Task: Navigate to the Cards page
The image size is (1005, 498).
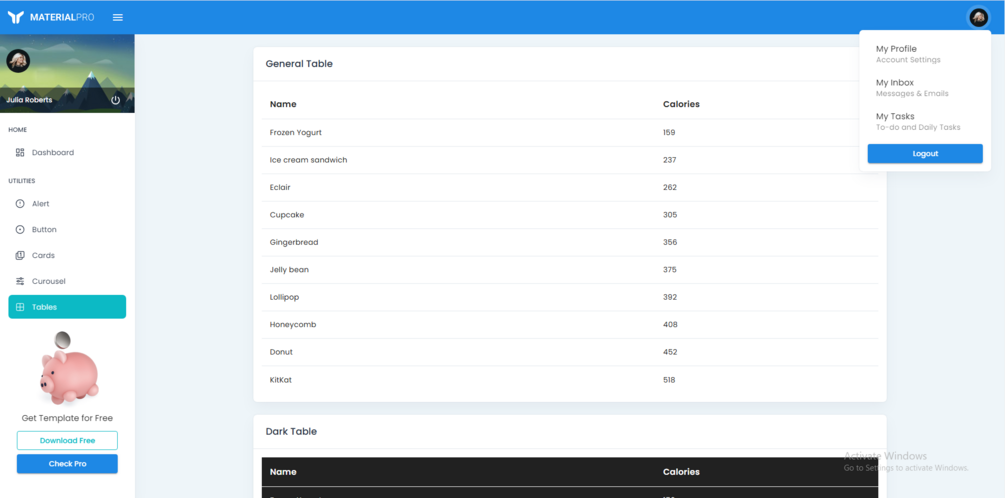Action: [x=67, y=255]
